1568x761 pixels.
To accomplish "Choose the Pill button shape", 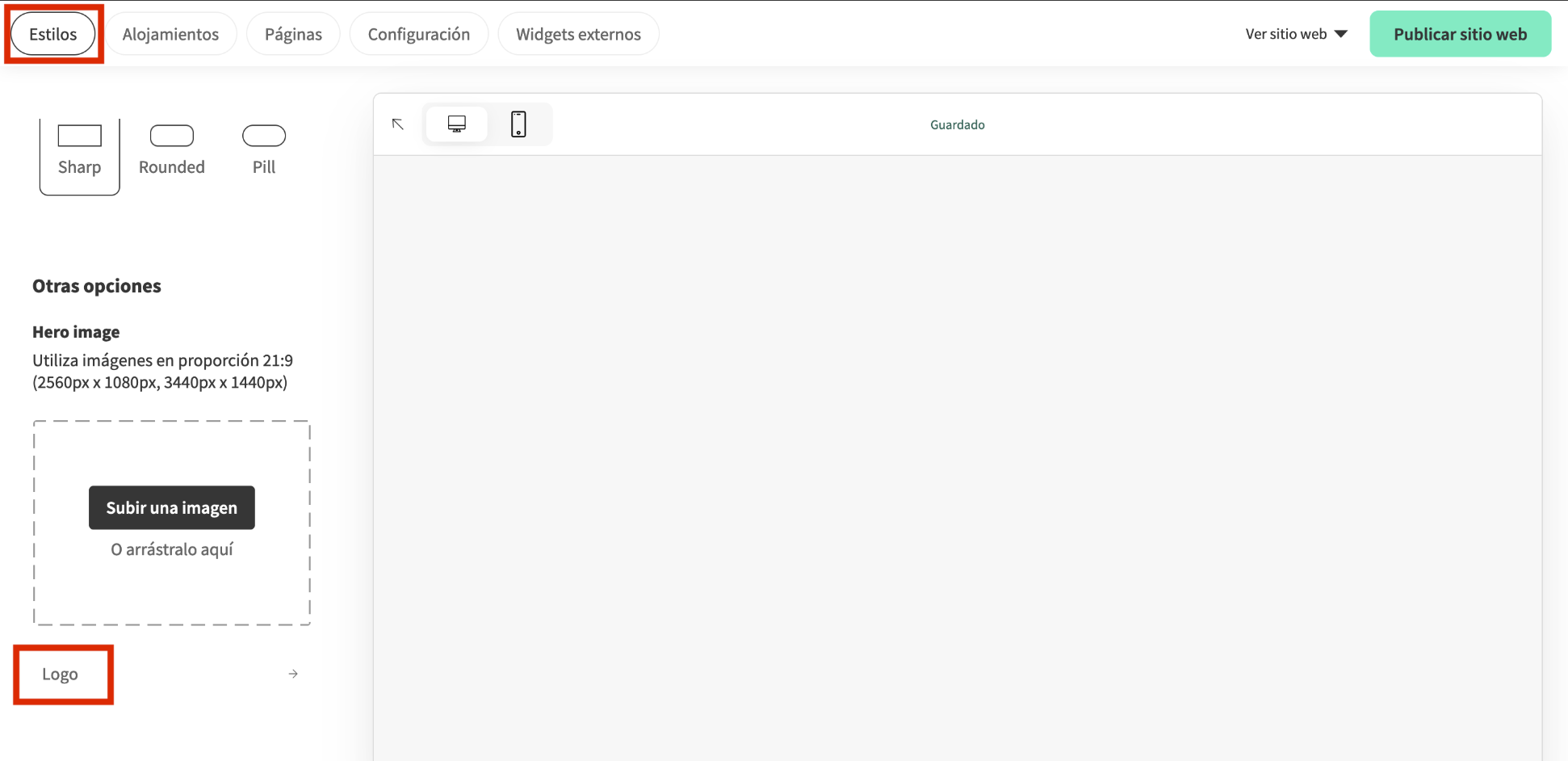I will point(263,149).
